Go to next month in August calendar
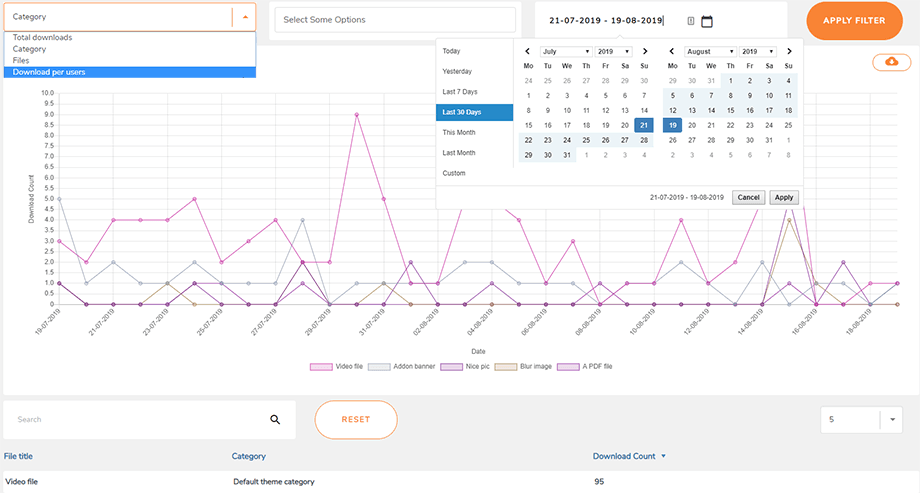 (x=791, y=51)
